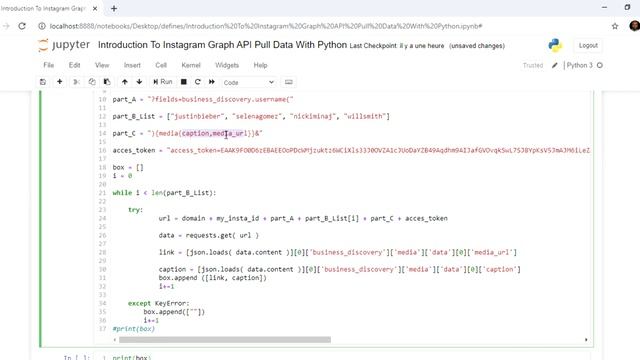Open the Kernel menu
Image resolution: width=640 pixels, height=360 pixels.
click(x=191, y=65)
